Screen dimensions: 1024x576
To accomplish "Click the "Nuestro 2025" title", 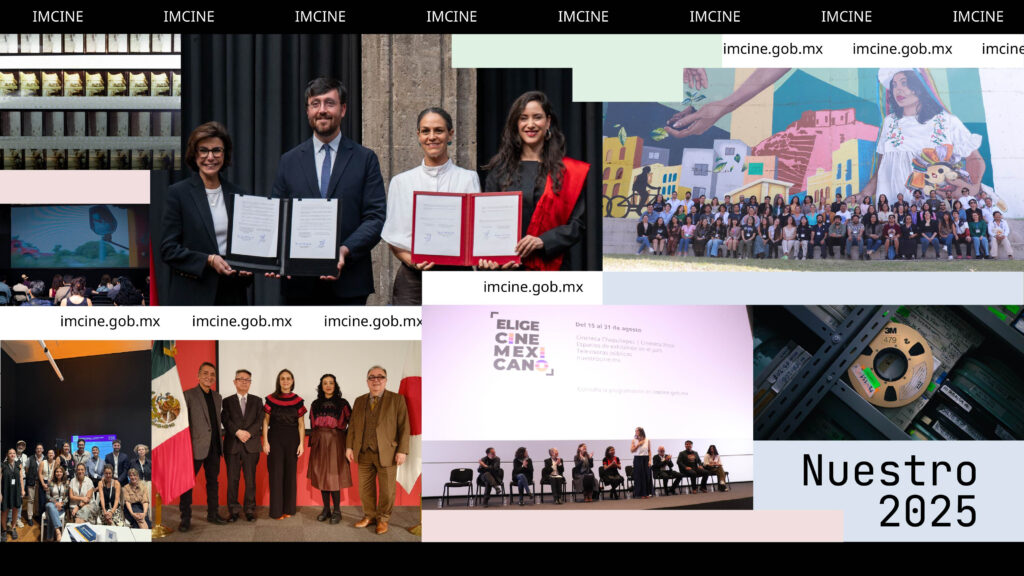I will pyautogui.click(x=888, y=490).
